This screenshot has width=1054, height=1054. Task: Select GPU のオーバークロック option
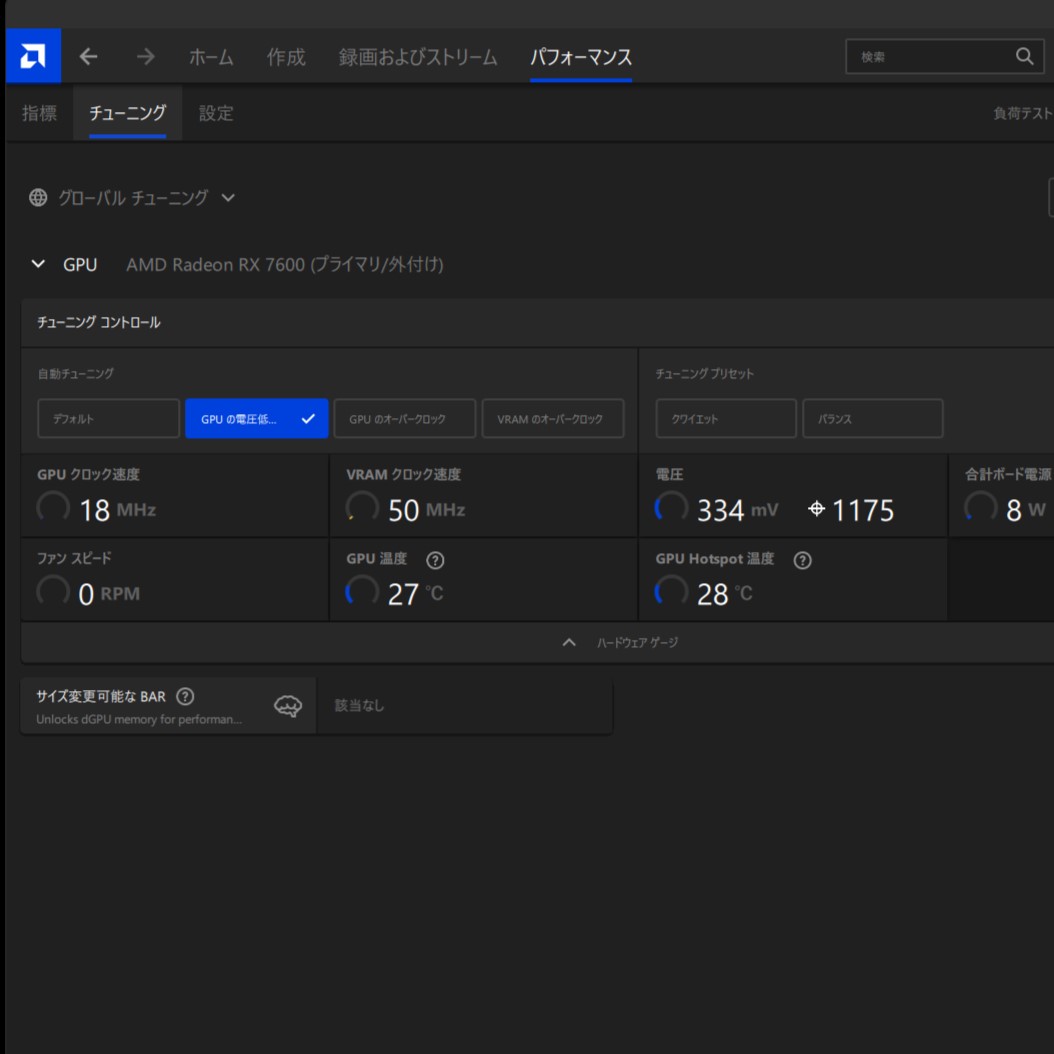(x=405, y=419)
